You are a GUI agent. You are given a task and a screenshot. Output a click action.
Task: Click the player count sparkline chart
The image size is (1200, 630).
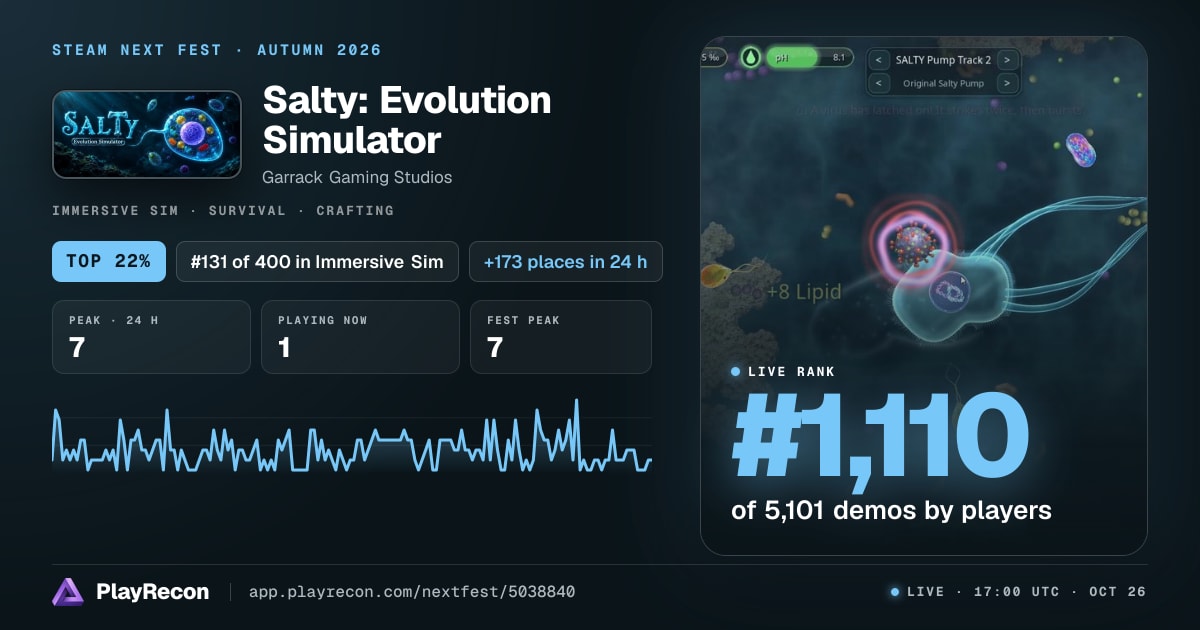point(352,436)
